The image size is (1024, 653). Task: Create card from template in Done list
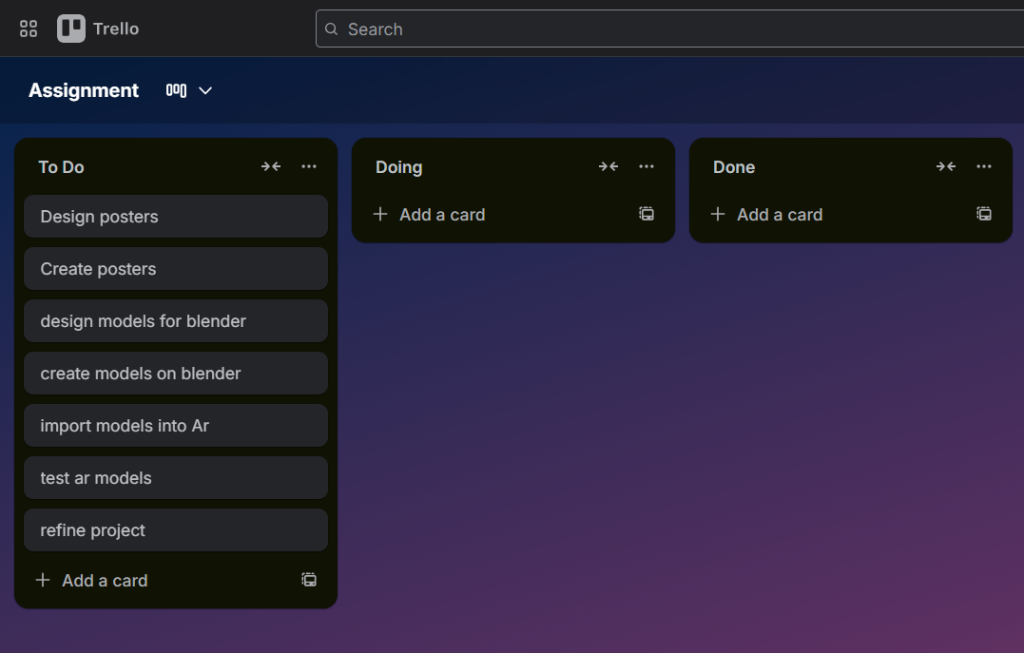point(984,214)
